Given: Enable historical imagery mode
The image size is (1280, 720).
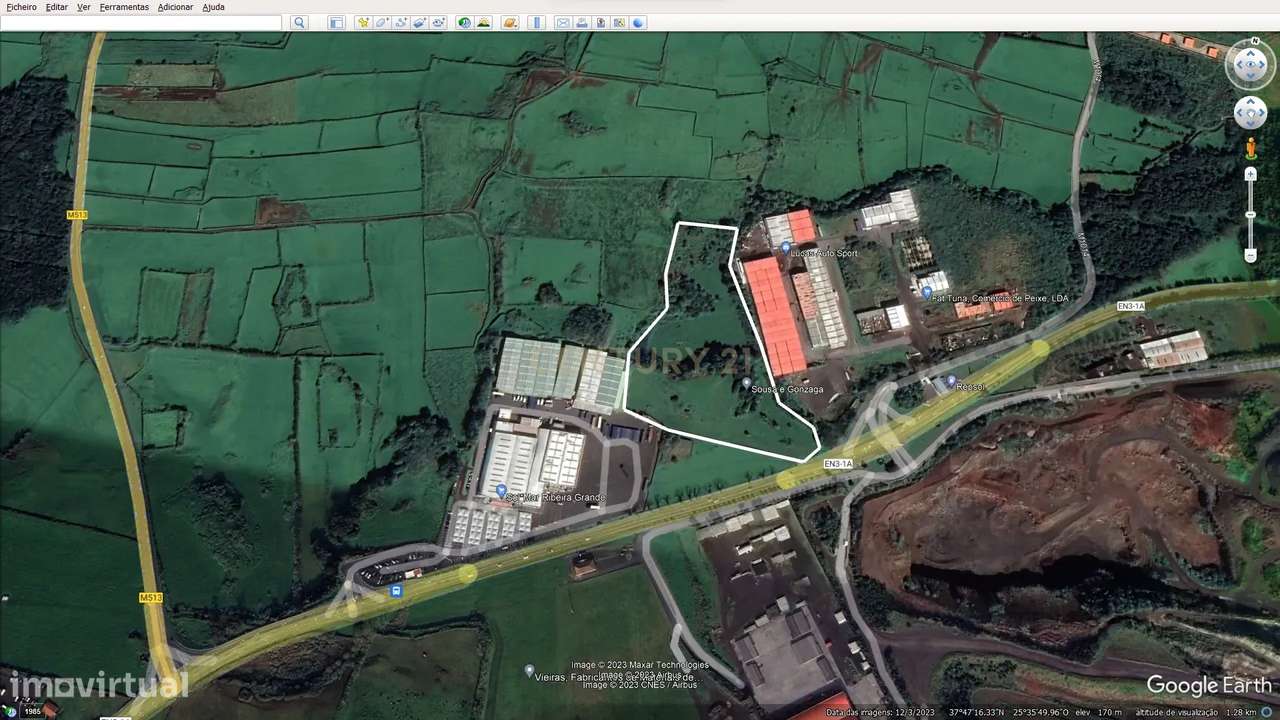Looking at the screenshot, I should [463, 22].
